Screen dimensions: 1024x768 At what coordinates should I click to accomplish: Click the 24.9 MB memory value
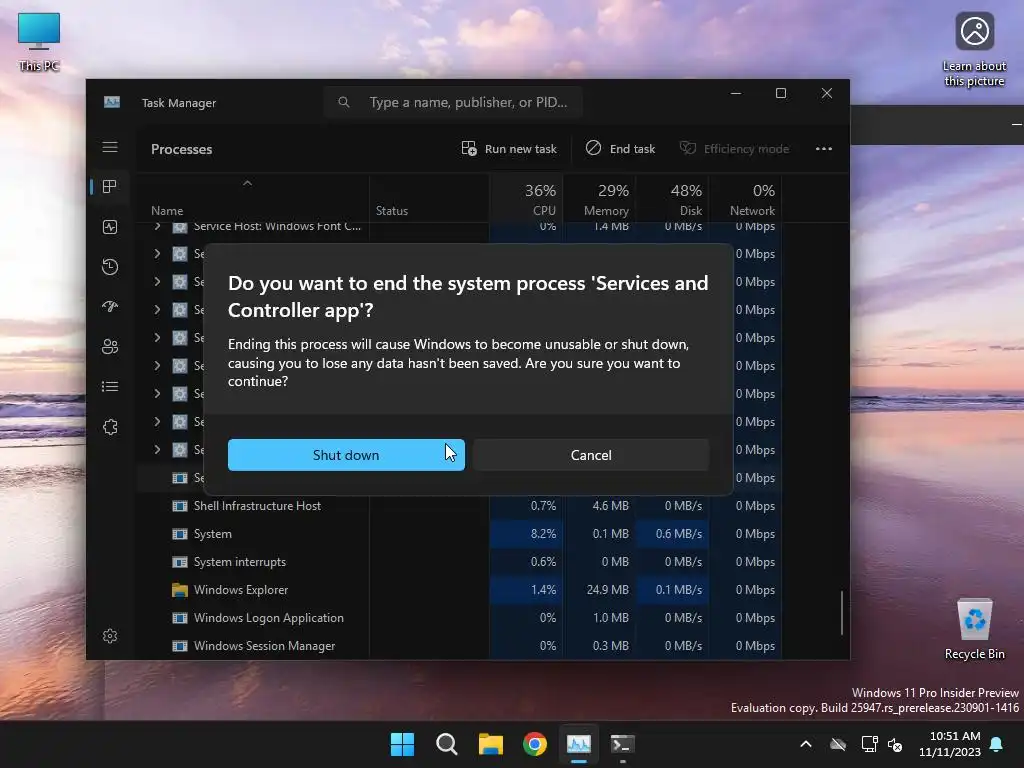click(x=608, y=590)
